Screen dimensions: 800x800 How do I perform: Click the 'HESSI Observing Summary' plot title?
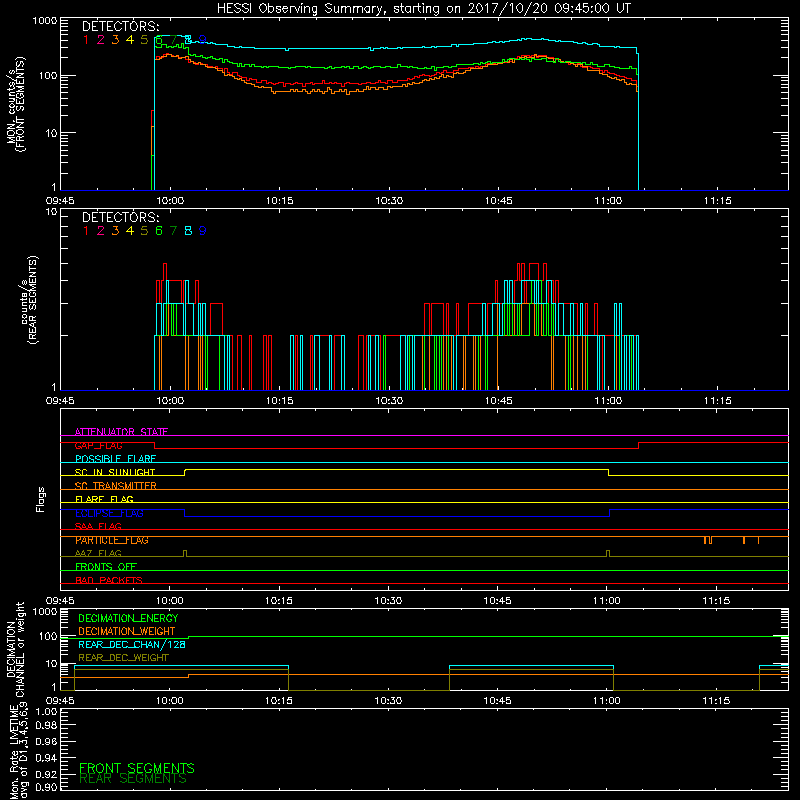[423, 9]
